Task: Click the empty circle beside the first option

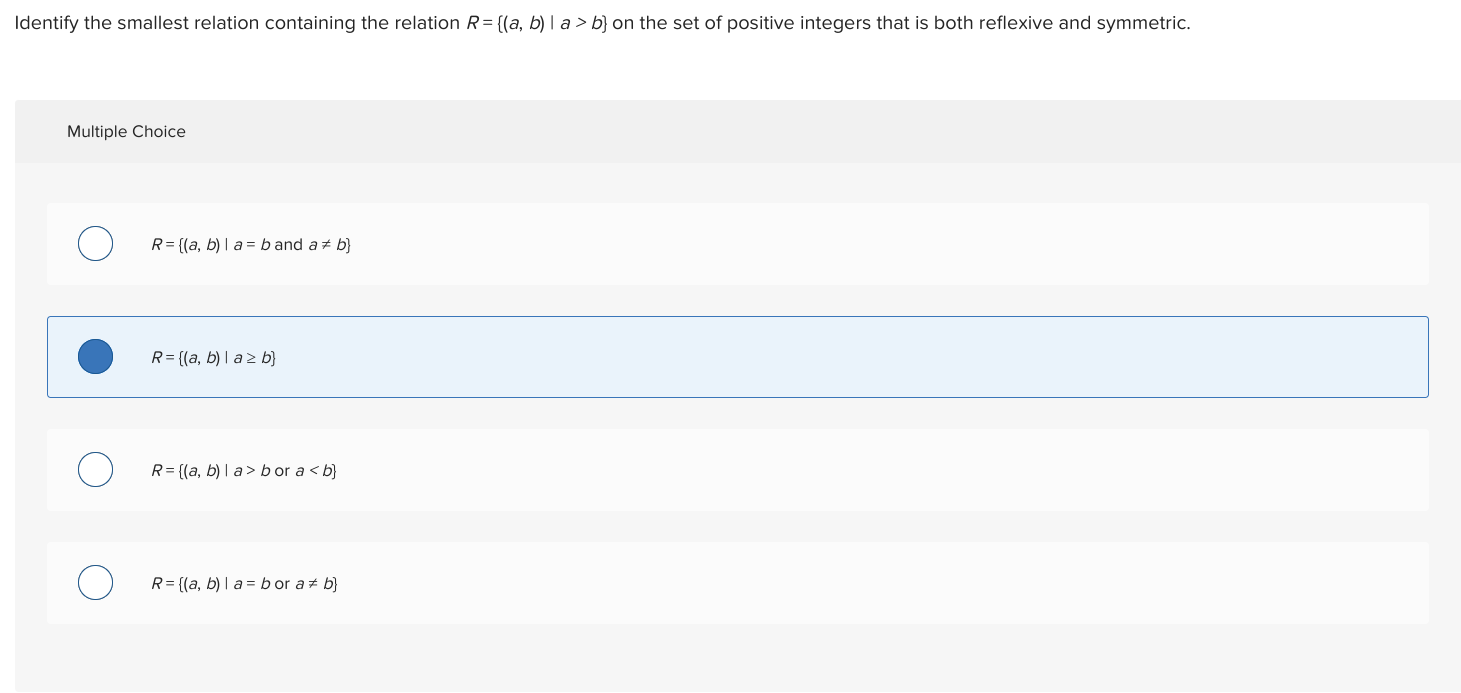Action: click(x=95, y=243)
